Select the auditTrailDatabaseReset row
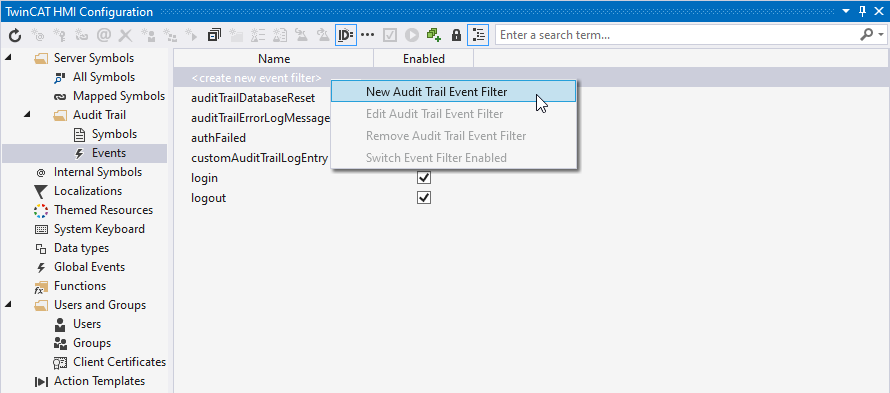Viewport: 890px width, 393px height. (x=253, y=98)
